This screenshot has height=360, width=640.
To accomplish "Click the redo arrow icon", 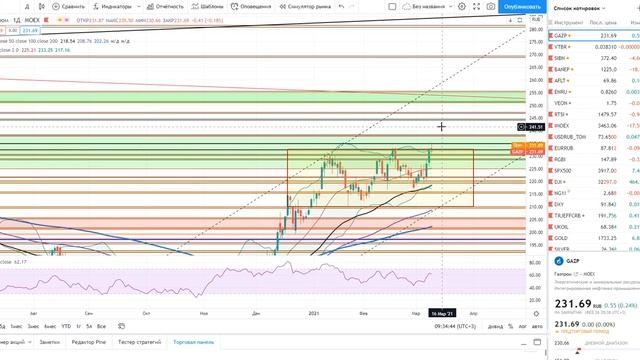I will click(x=352, y=7).
